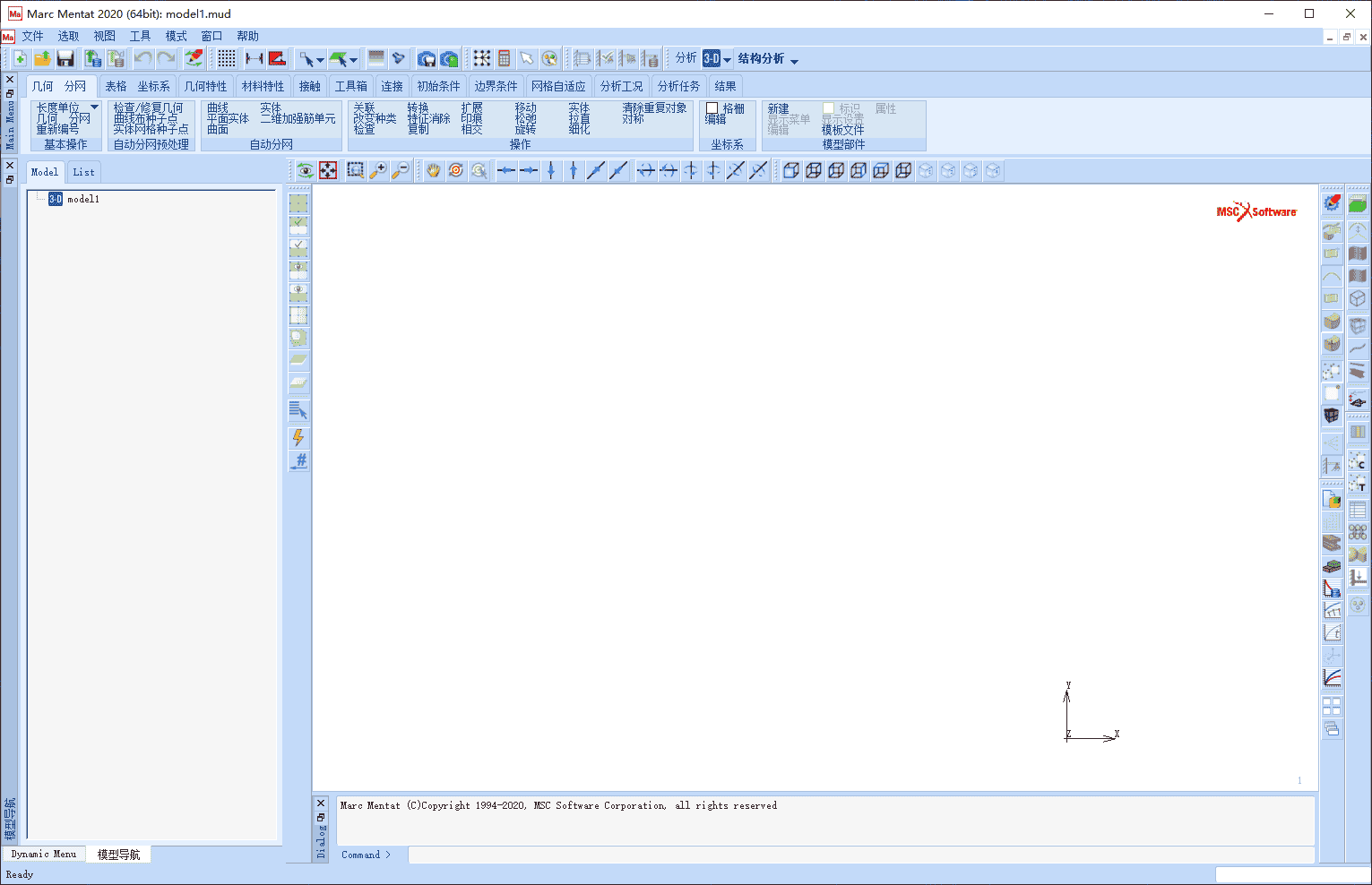Image resolution: width=1372 pixels, height=885 pixels.
Task: Click the Undo arrow icon
Action: point(142,59)
